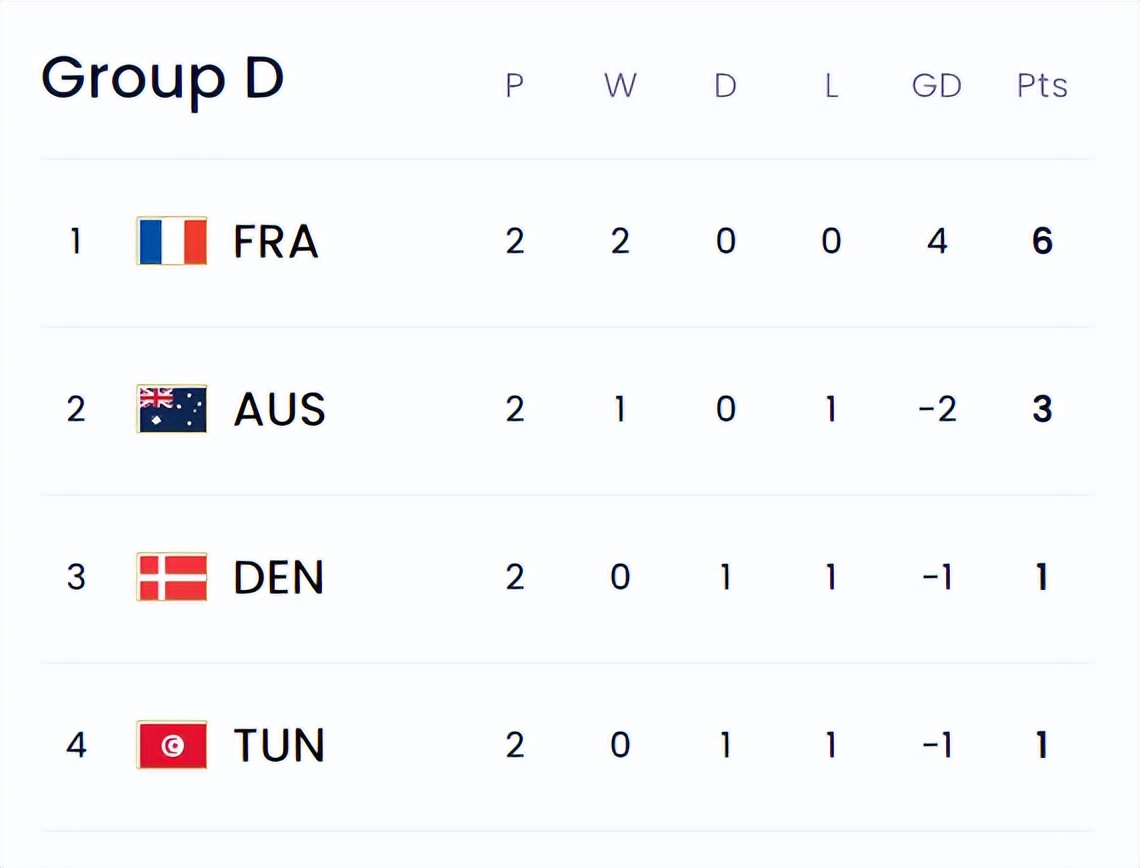Click the Australia flag icon

point(172,409)
